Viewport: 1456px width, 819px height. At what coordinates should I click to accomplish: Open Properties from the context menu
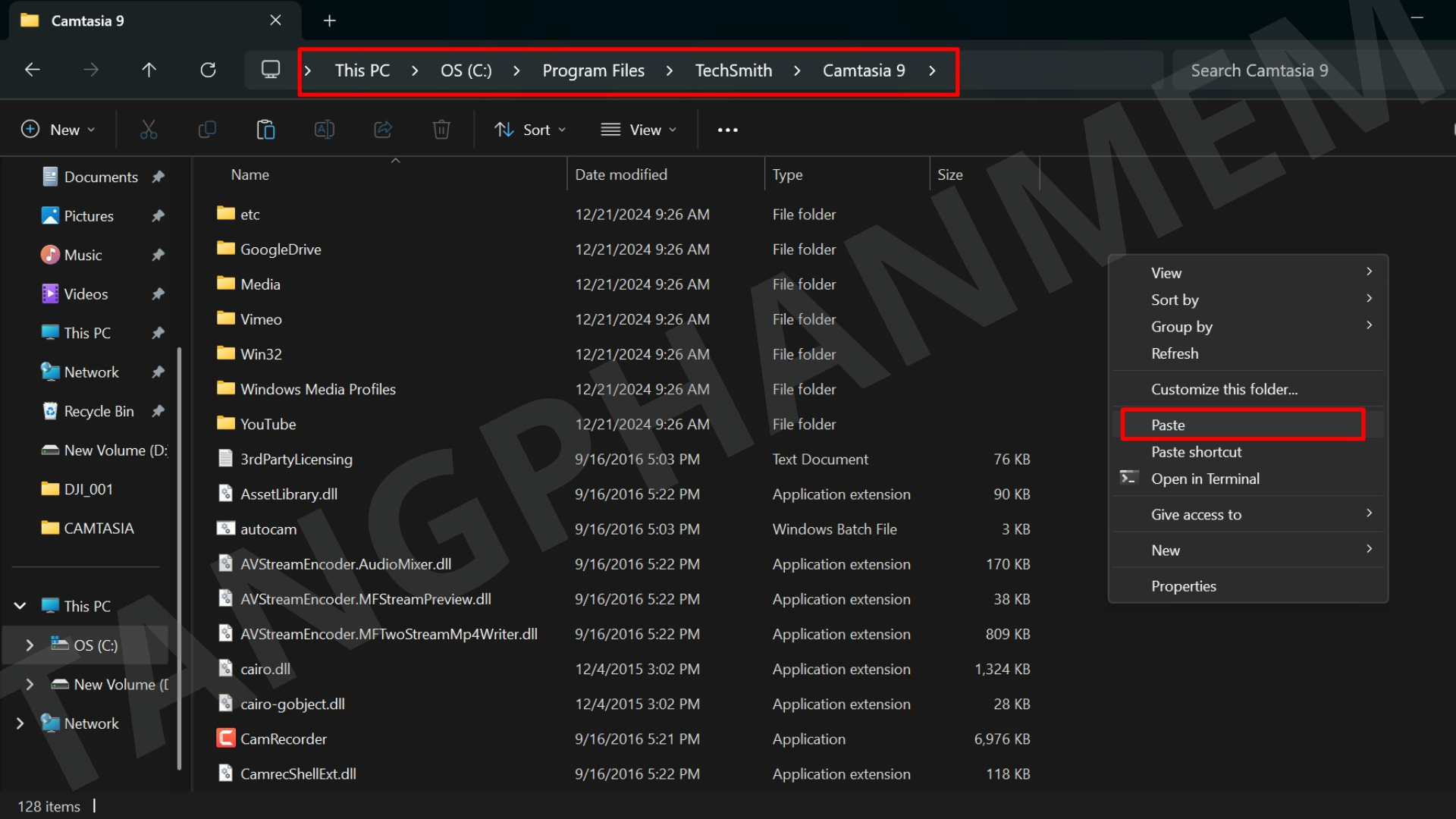click(x=1247, y=586)
